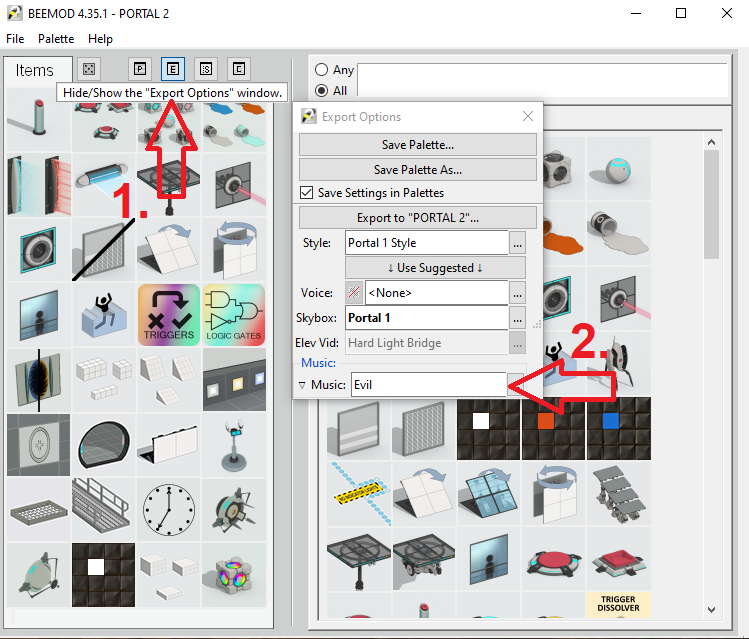Select the spotlight item in bottom-left palette
Image resolution: width=749 pixels, height=639 pixels.
[x=39, y=574]
